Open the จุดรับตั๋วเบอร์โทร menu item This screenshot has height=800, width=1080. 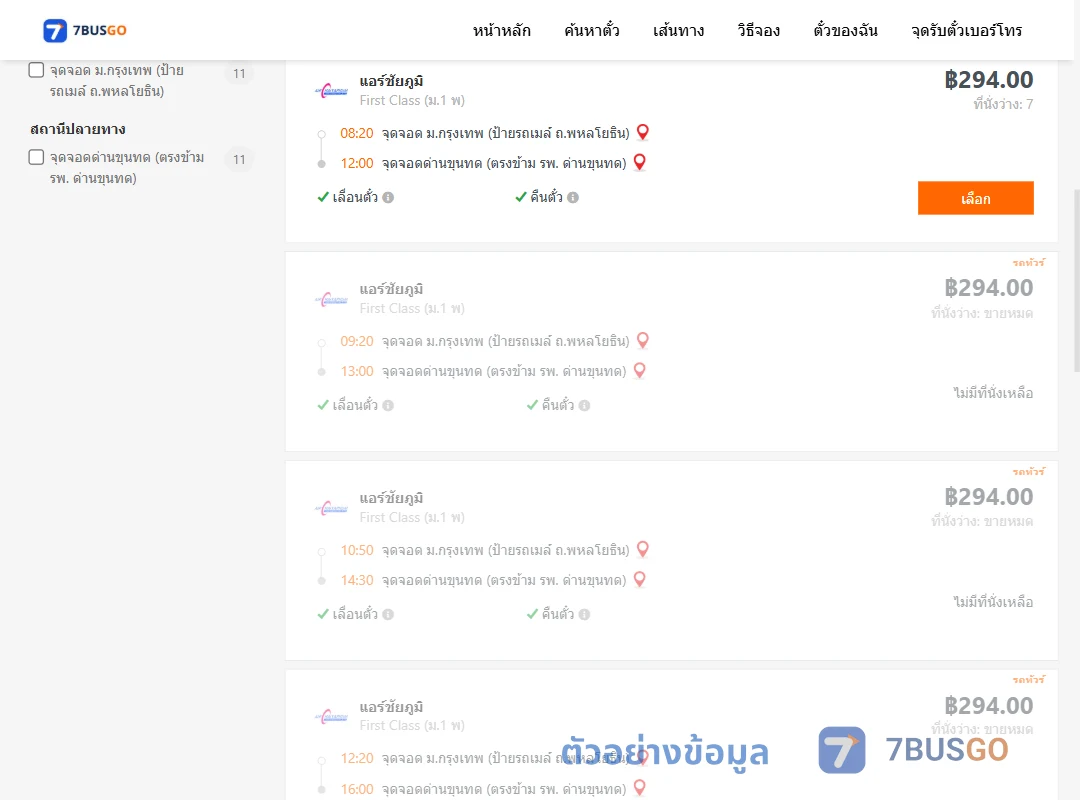(966, 30)
